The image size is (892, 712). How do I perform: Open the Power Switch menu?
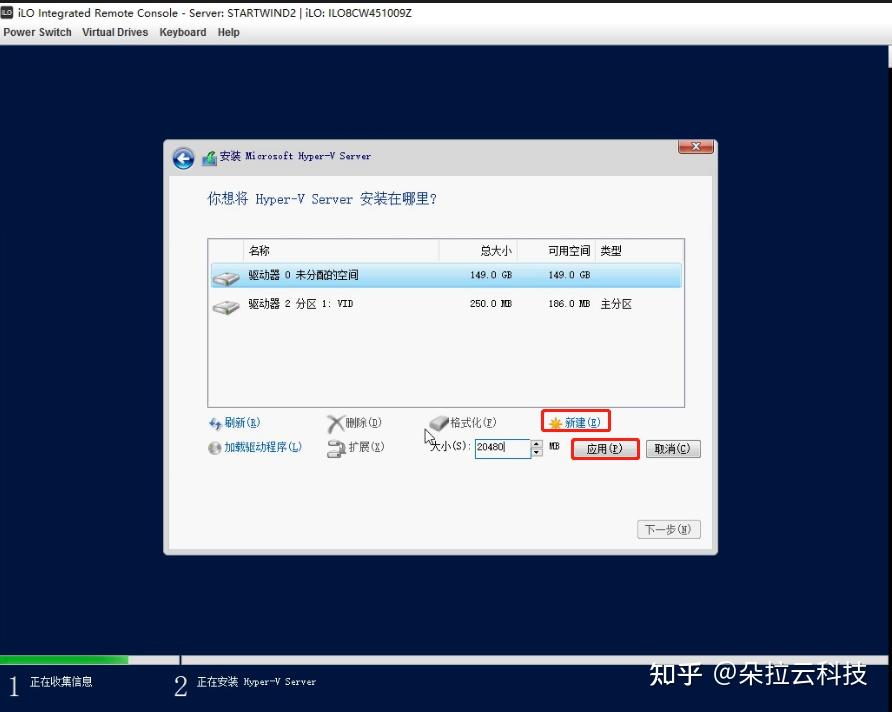38,32
